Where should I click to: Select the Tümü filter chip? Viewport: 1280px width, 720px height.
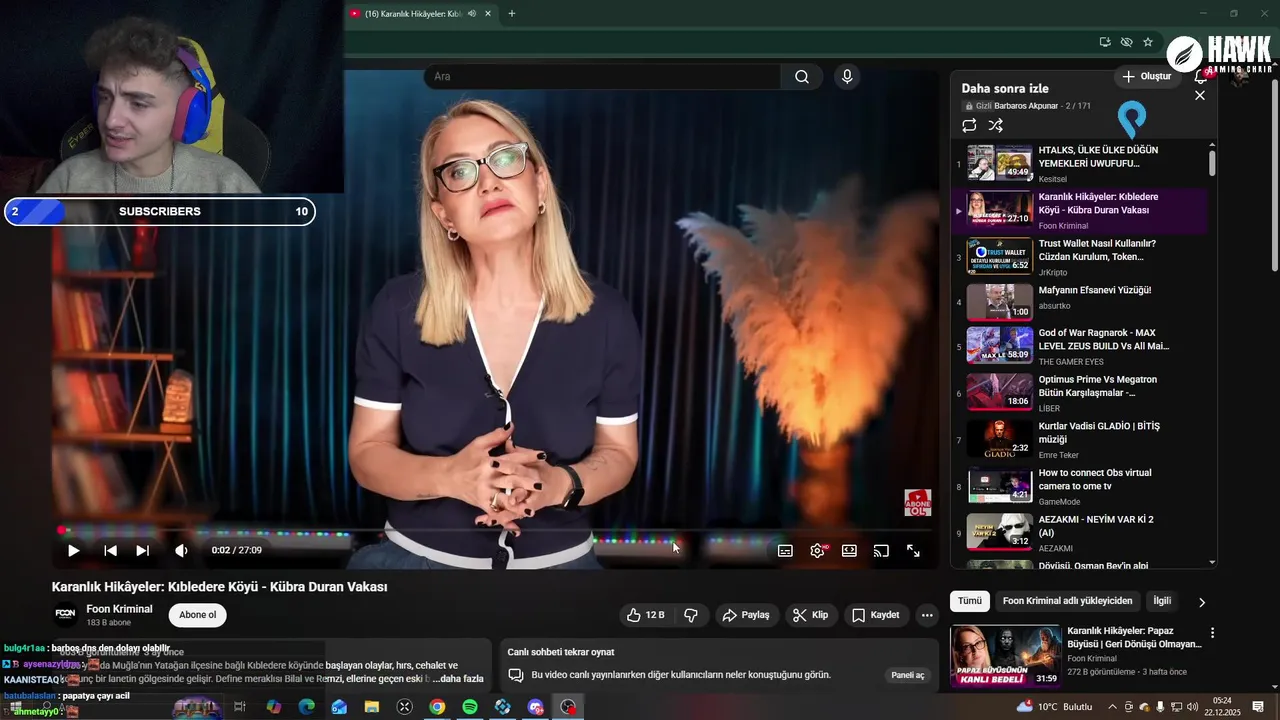[970, 601]
